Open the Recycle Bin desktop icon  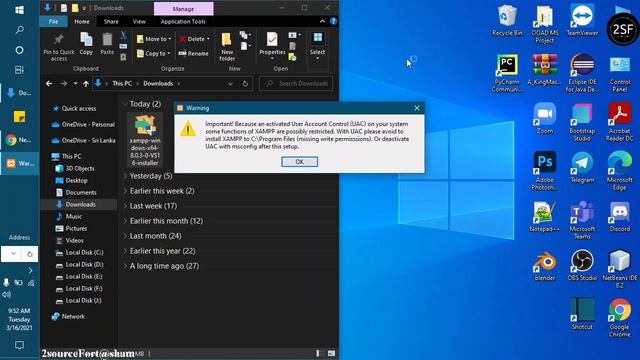pos(507,20)
